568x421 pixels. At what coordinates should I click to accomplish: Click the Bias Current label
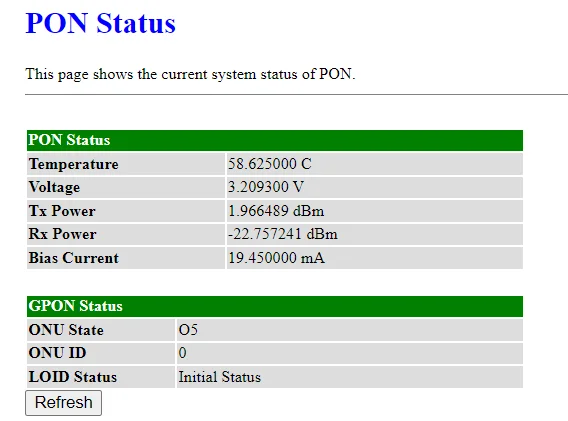click(x=74, y=258)
